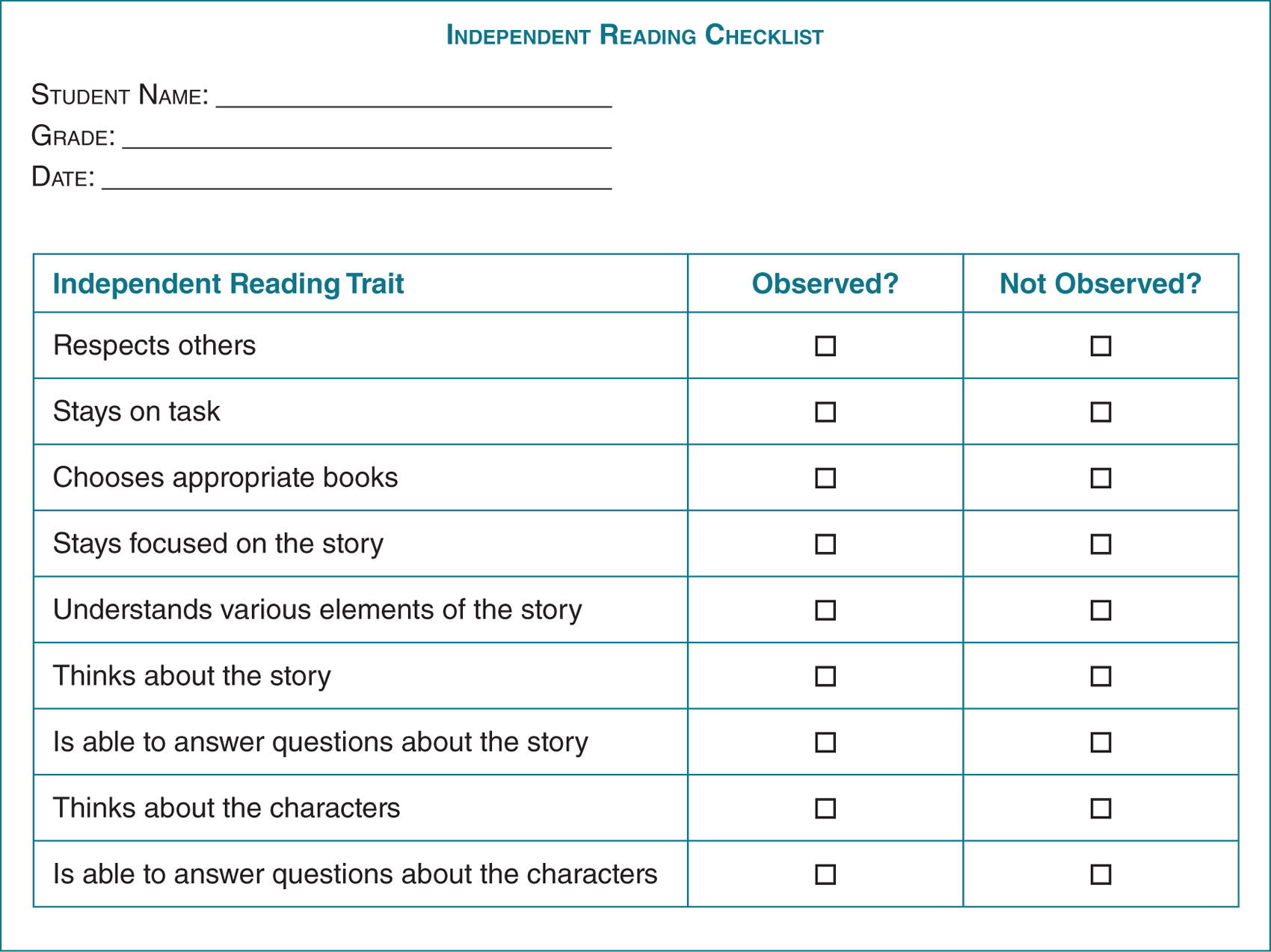Mark Observed for Chooses appropriate books

(825, 478)
